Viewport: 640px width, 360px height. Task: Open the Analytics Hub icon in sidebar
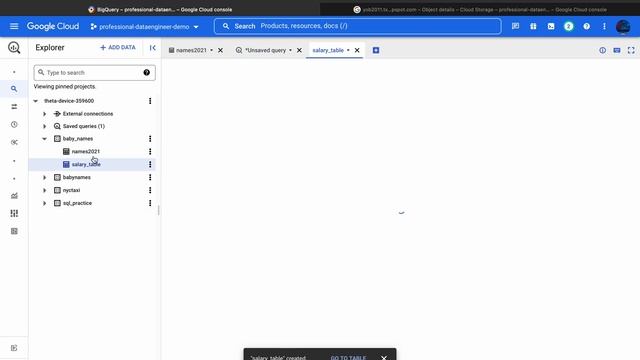tap(14, 142)
